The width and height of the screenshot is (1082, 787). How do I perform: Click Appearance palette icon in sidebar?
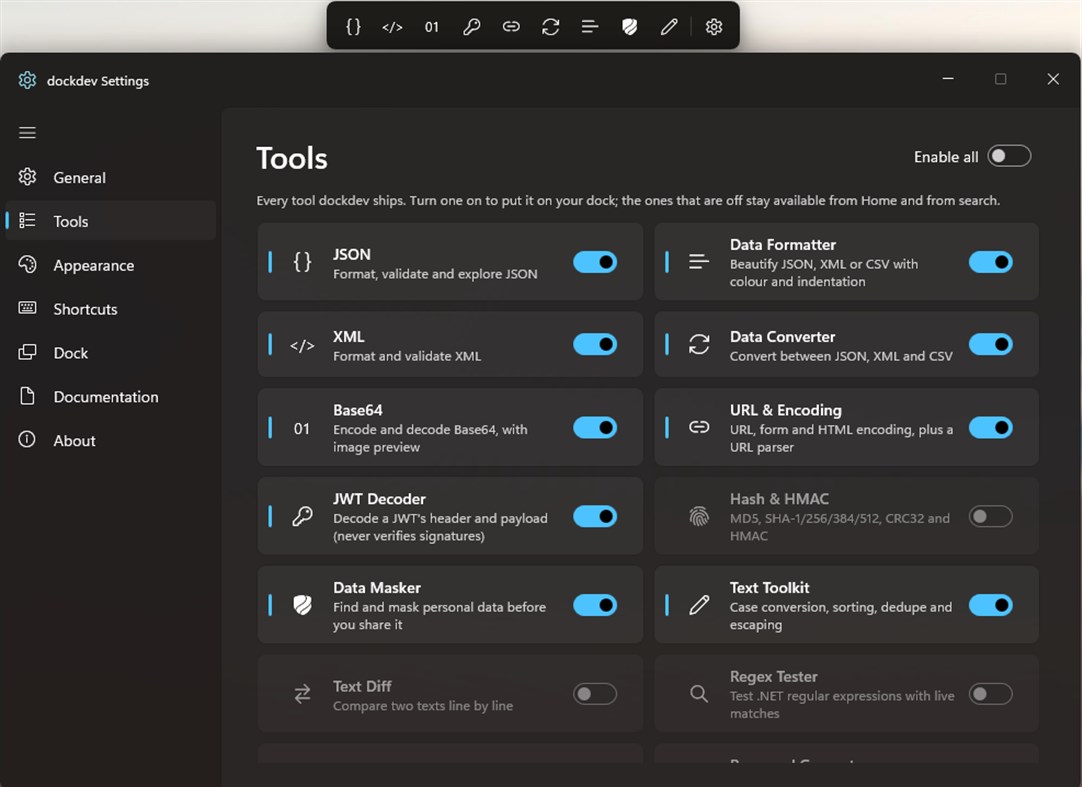[x=27, y=264]
